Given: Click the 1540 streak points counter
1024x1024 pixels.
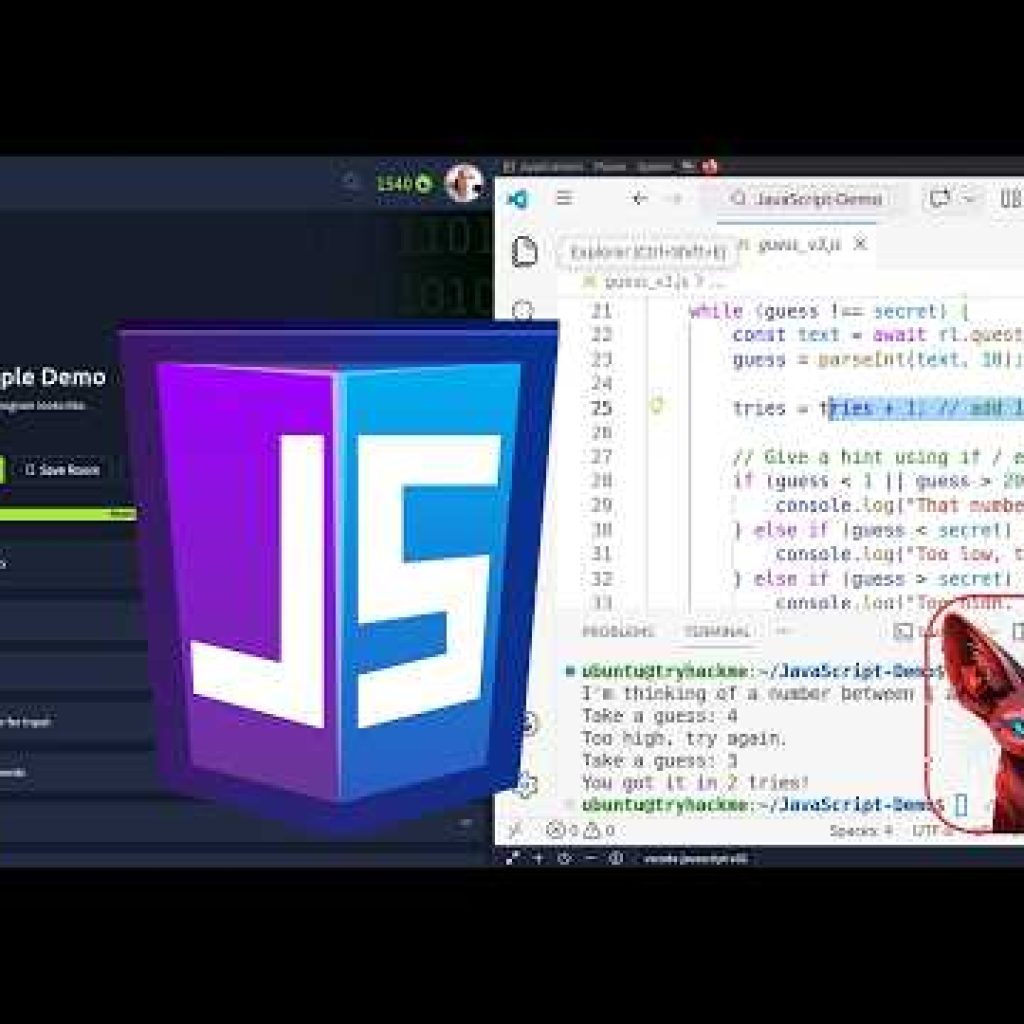Looking at the screenshot, I should [x=404, y=184].
